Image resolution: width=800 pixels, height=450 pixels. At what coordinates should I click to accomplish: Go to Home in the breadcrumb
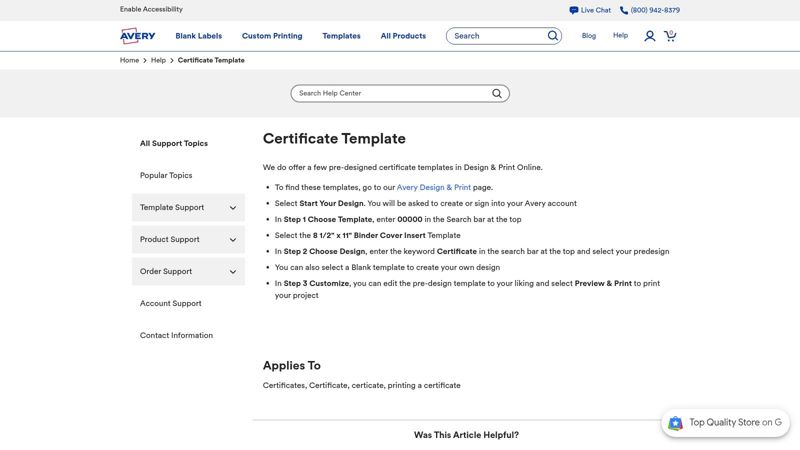(129, 61)
